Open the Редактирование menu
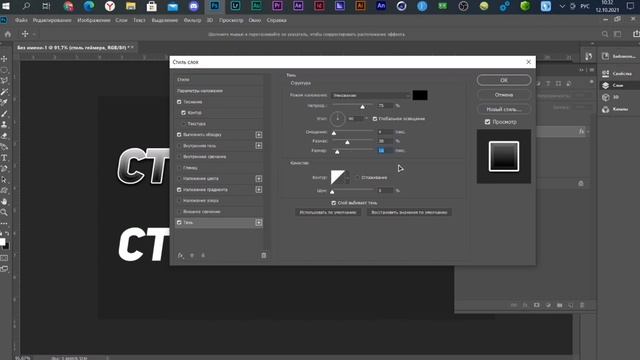The width and height of the screenshot is (640, 360). 52,20
